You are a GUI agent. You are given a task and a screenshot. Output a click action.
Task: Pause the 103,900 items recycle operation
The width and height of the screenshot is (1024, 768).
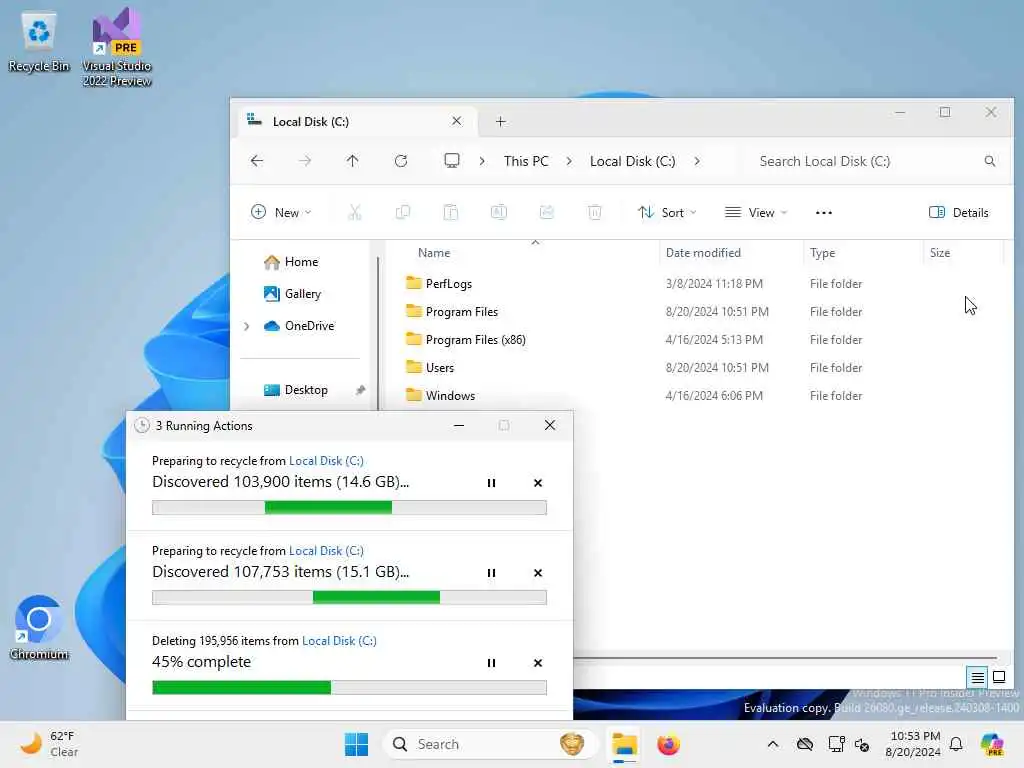[x=491, y=483]
